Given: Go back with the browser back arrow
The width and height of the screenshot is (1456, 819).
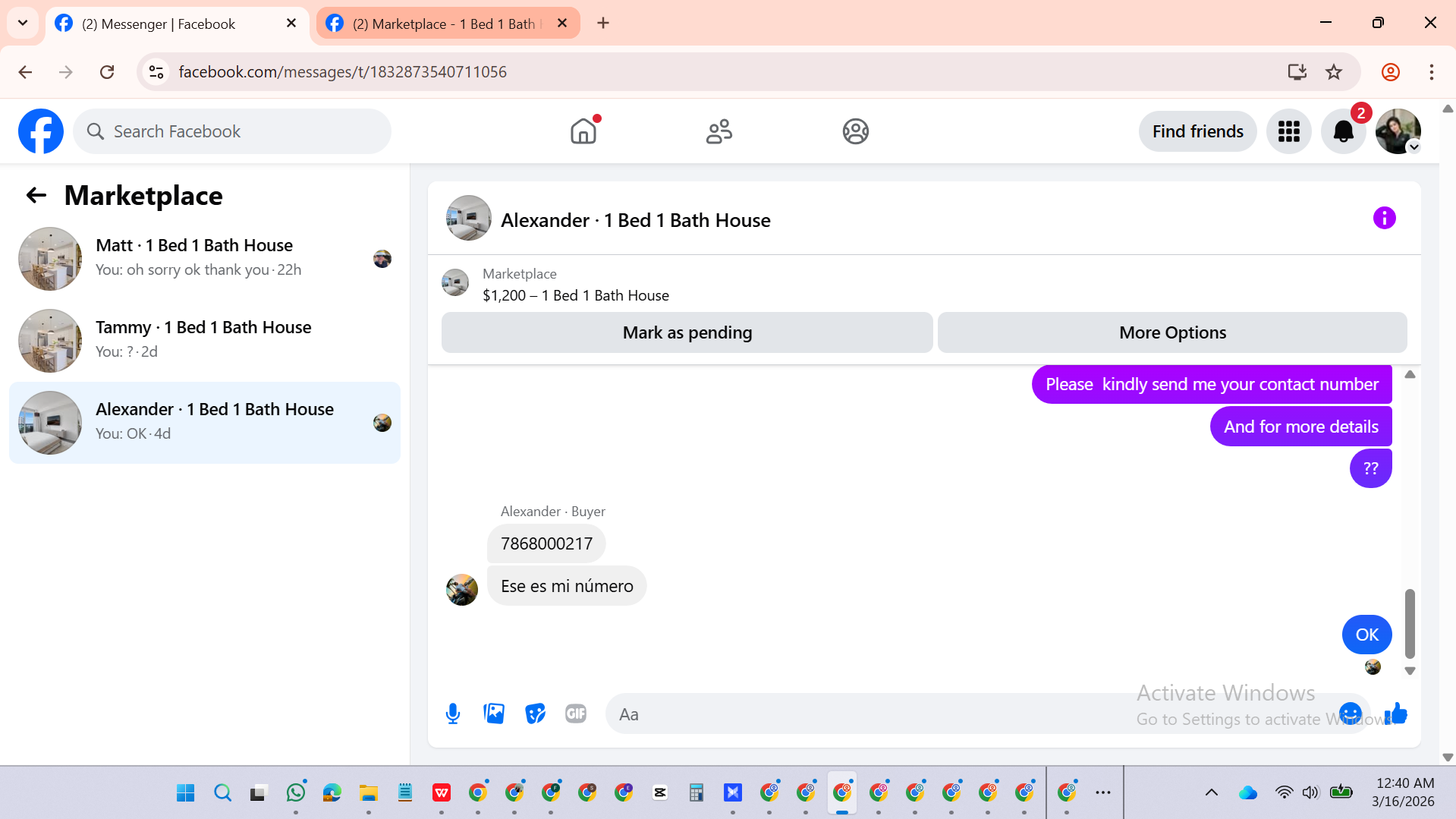Looking at the screenshot, I should [25, 72].
